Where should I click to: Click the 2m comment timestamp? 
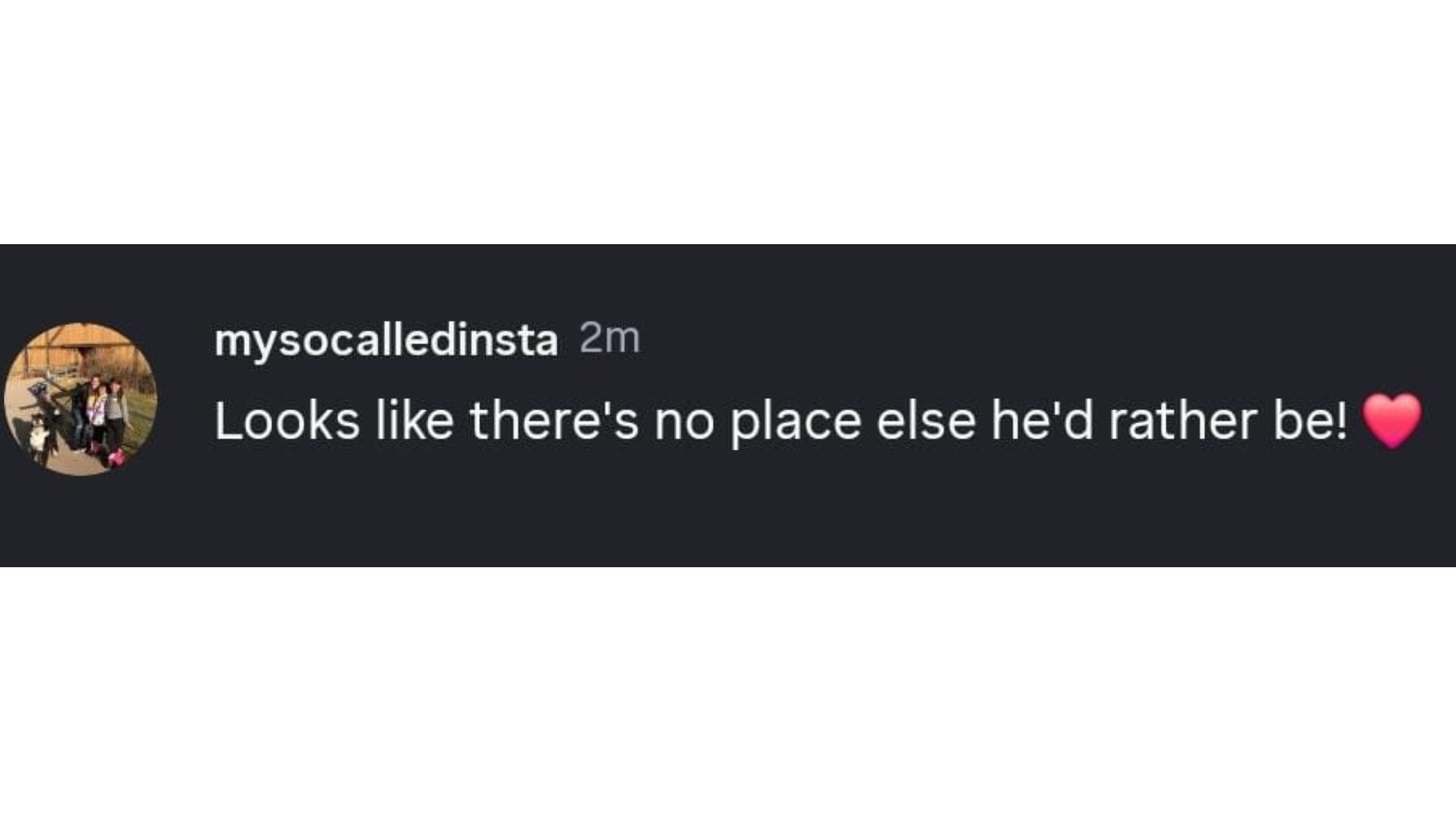tap(610, 338)
